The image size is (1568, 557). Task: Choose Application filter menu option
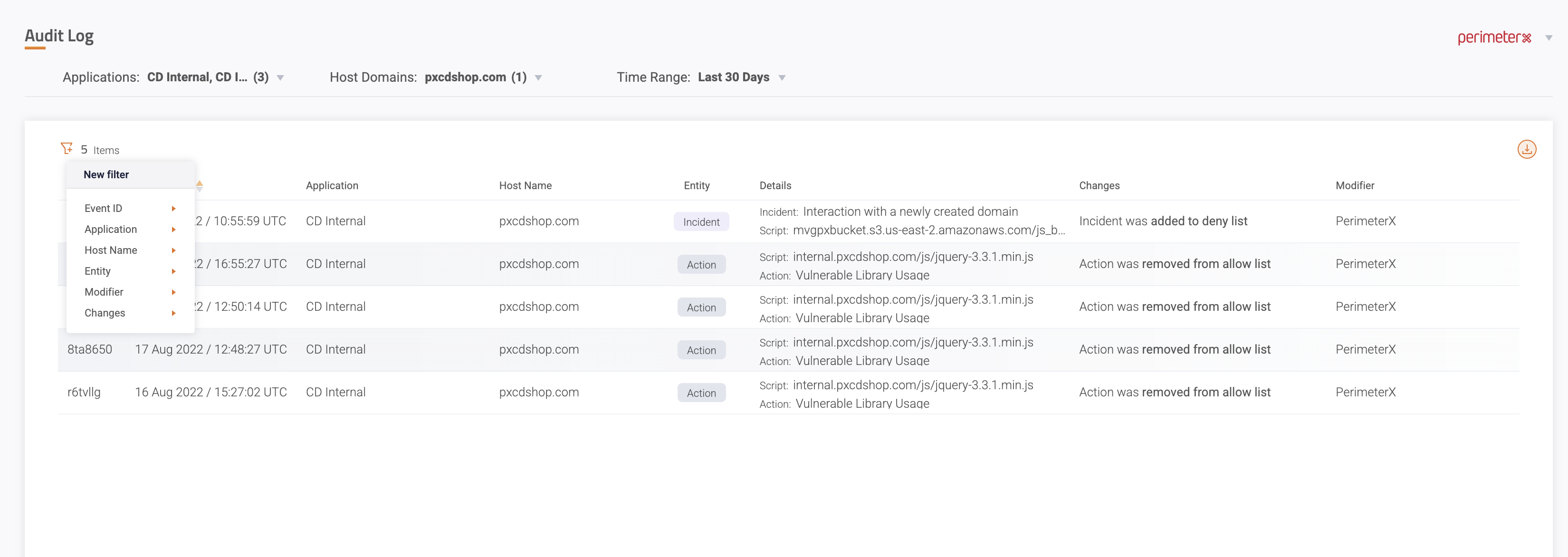(111, 229)
